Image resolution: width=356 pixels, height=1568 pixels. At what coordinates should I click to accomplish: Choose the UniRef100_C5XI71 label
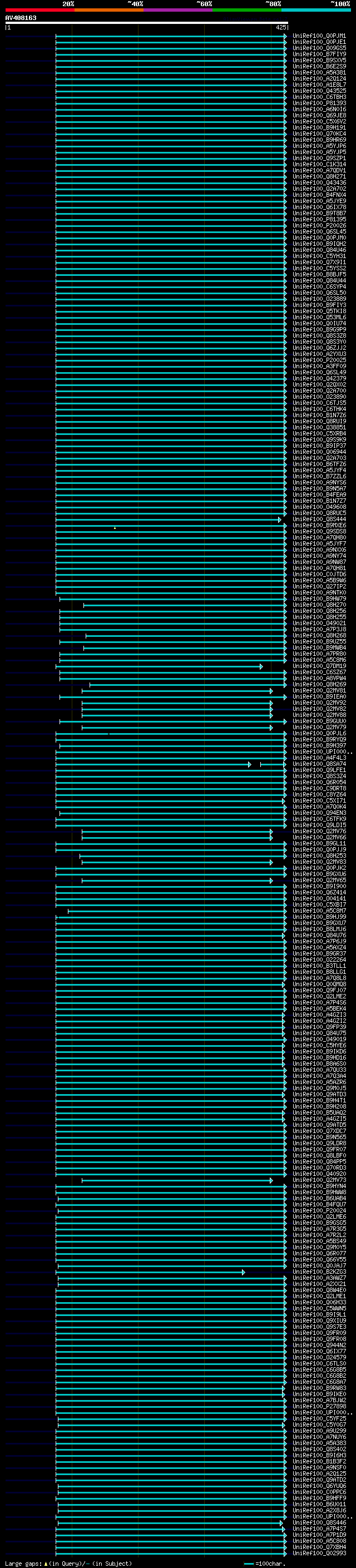click(319, 800)
